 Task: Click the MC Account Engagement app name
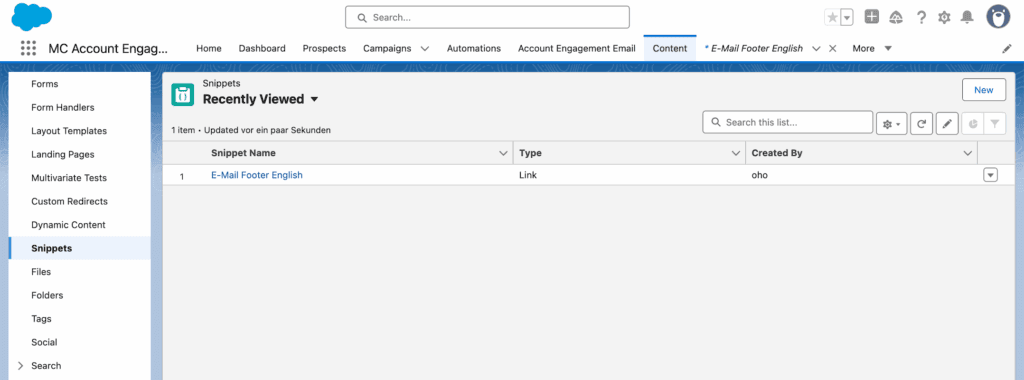(108, 48)
